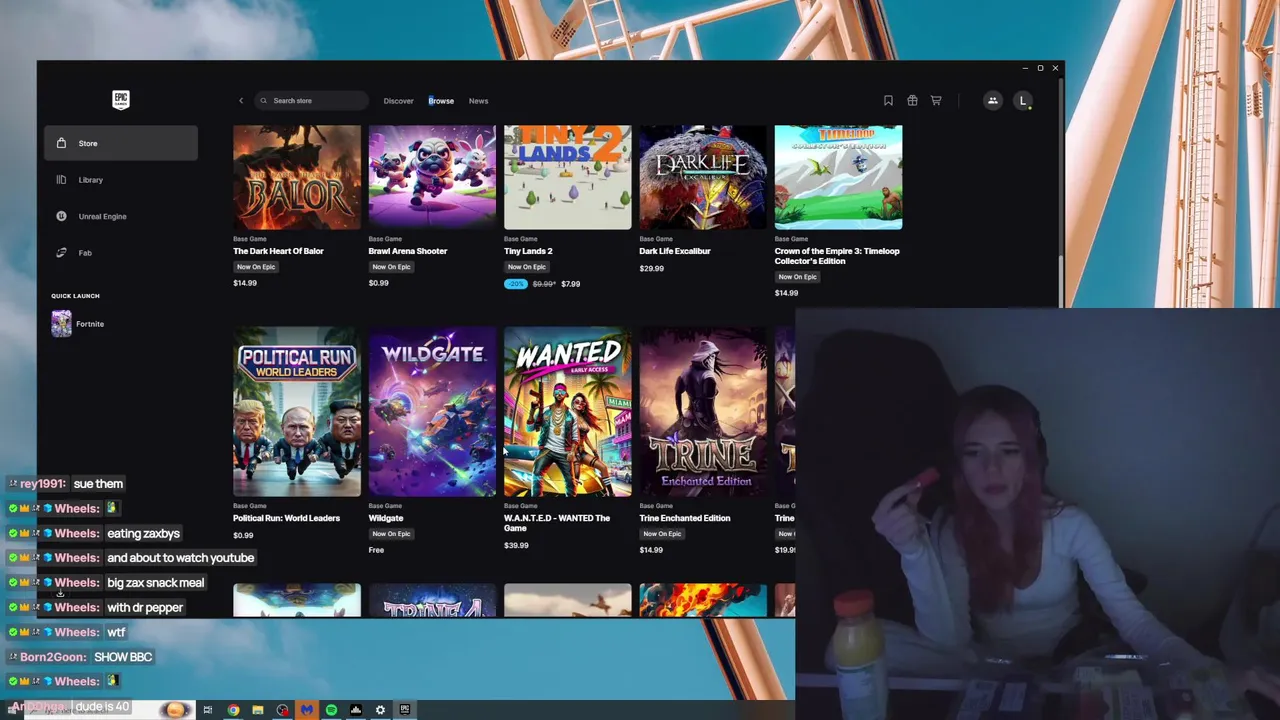Open Trine Enchanted Edition cover art
1280x720 pixels.
click(x=703, y=411)
